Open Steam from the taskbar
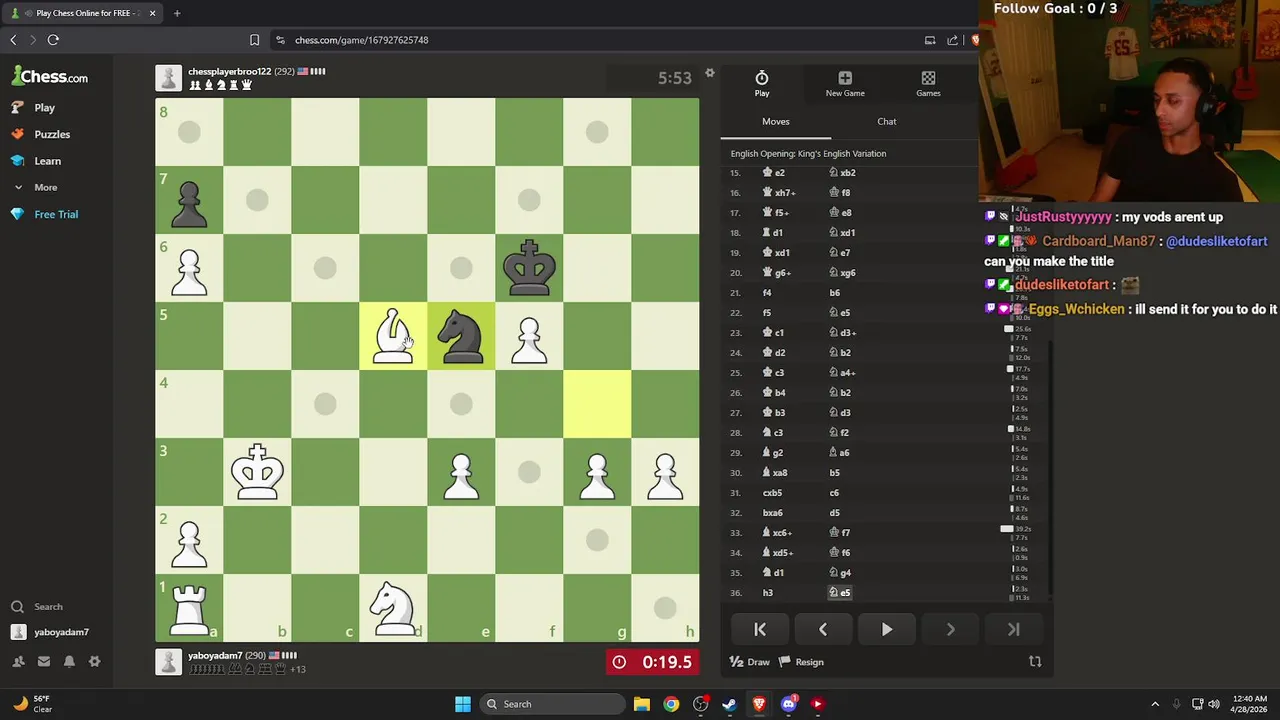Image resolution: width=1280 pixels, height=720 pixels. click(729, 704)
